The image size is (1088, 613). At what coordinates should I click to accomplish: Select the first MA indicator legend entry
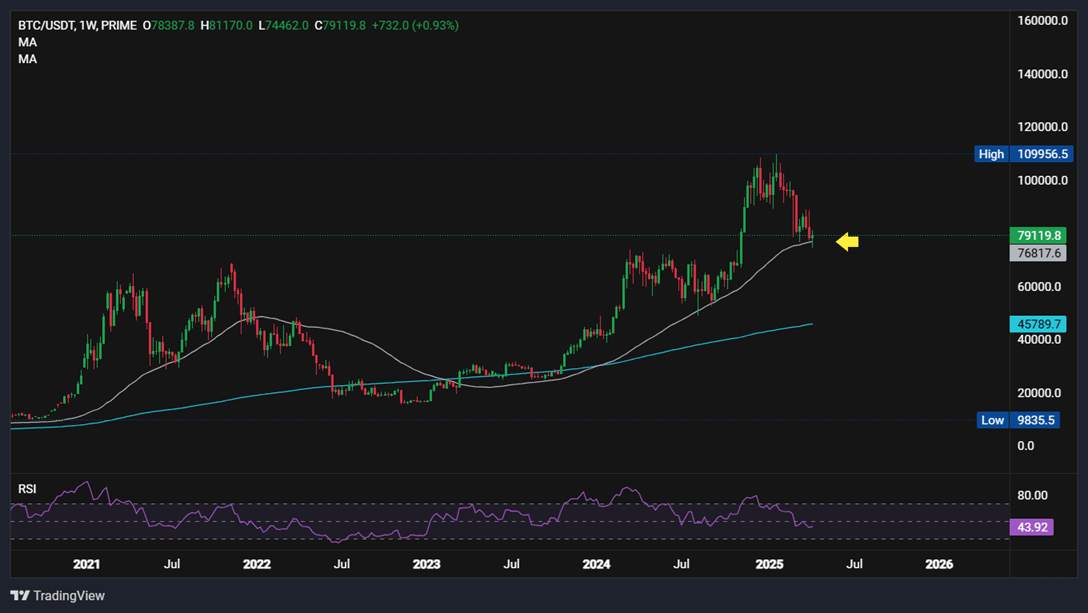coord(27,42)
